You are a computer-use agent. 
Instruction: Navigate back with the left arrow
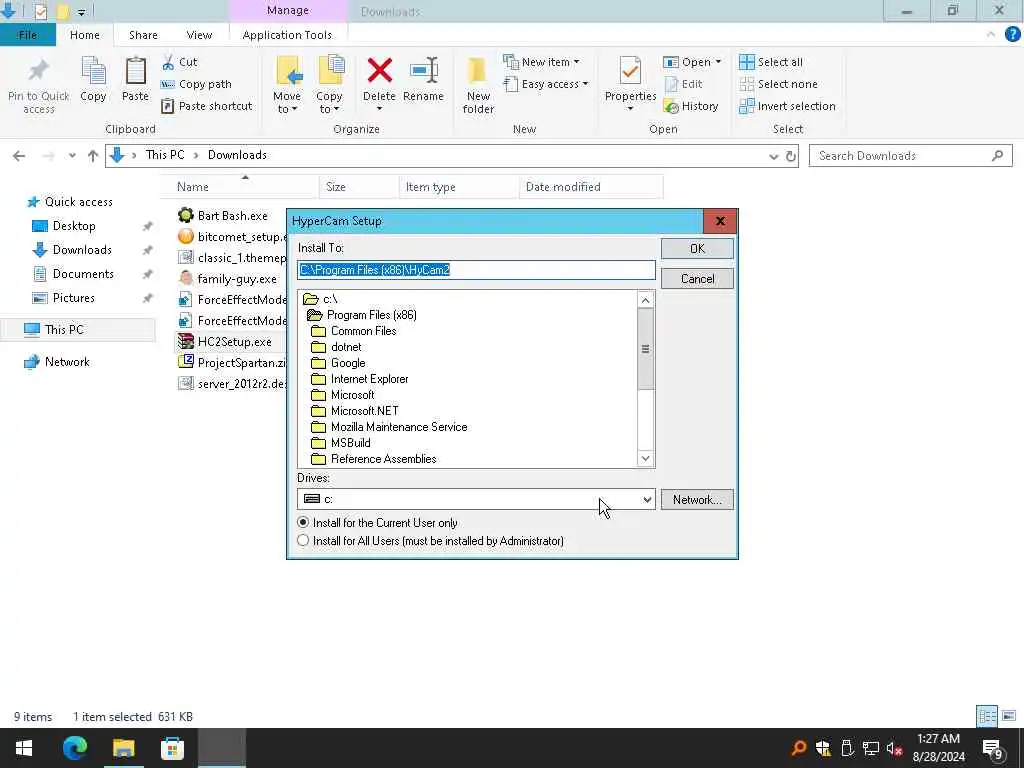(x=19, y=156)
